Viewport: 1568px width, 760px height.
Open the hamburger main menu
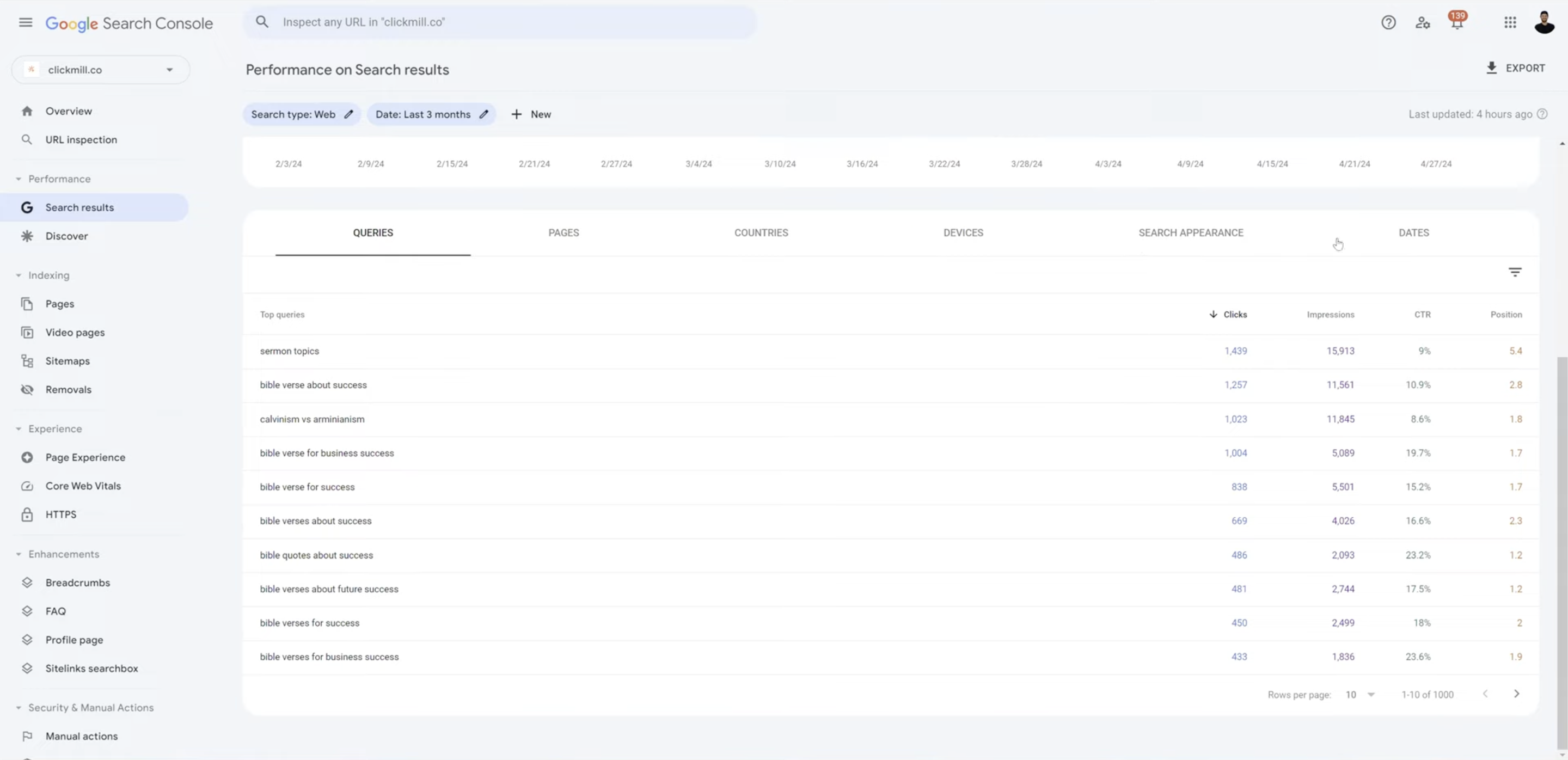pyautogui.click(x=26, y=22)
